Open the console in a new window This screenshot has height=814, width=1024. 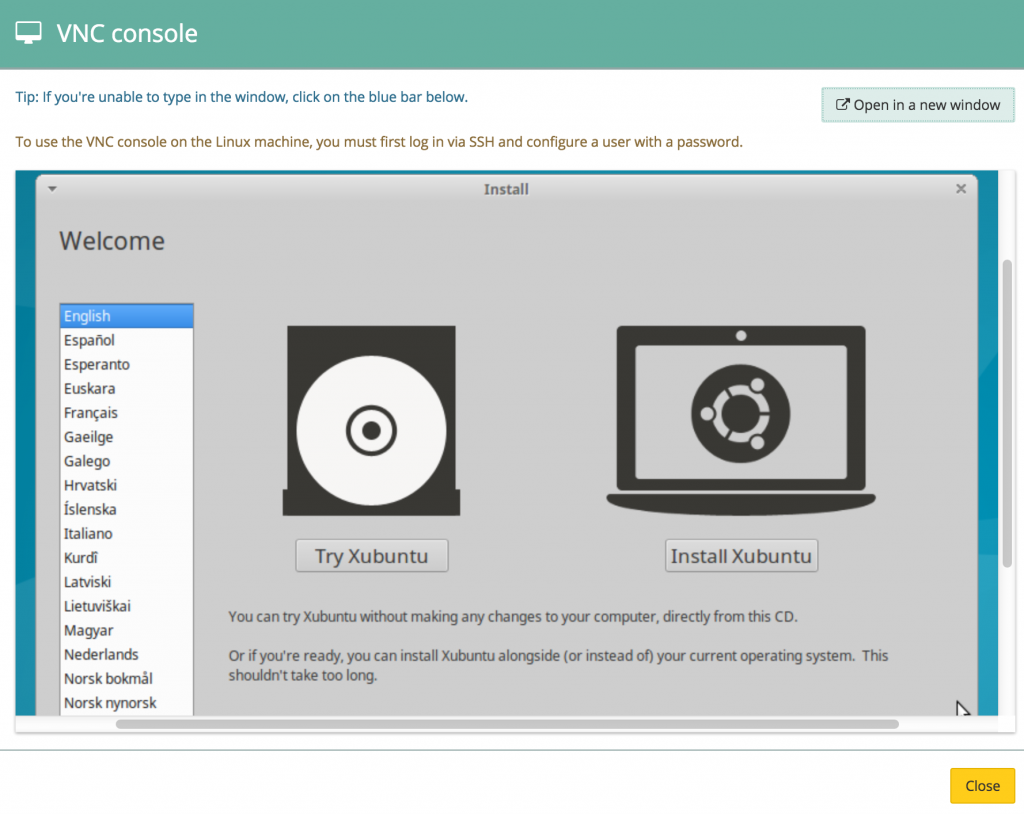(x=918, y=105)
